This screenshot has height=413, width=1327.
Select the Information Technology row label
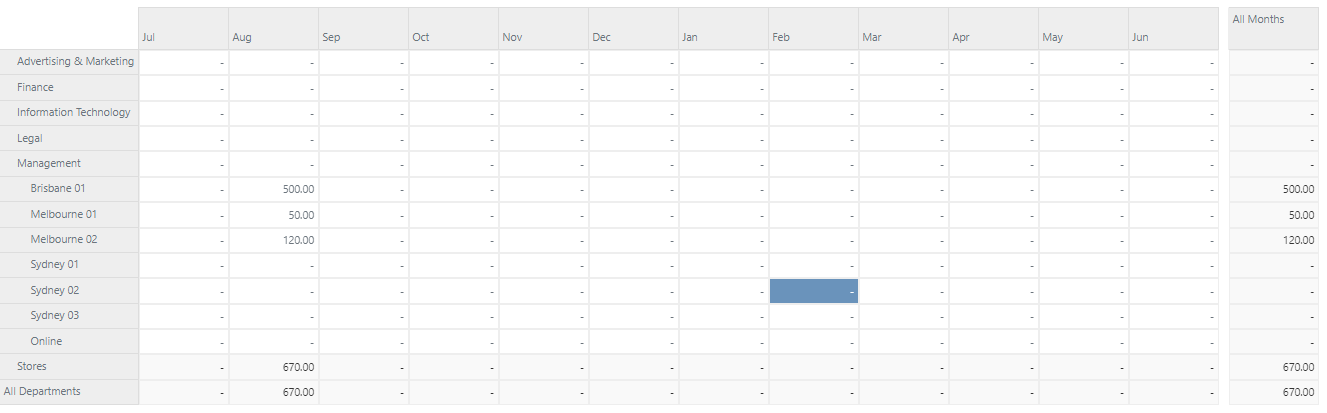(x=73, y=112)
